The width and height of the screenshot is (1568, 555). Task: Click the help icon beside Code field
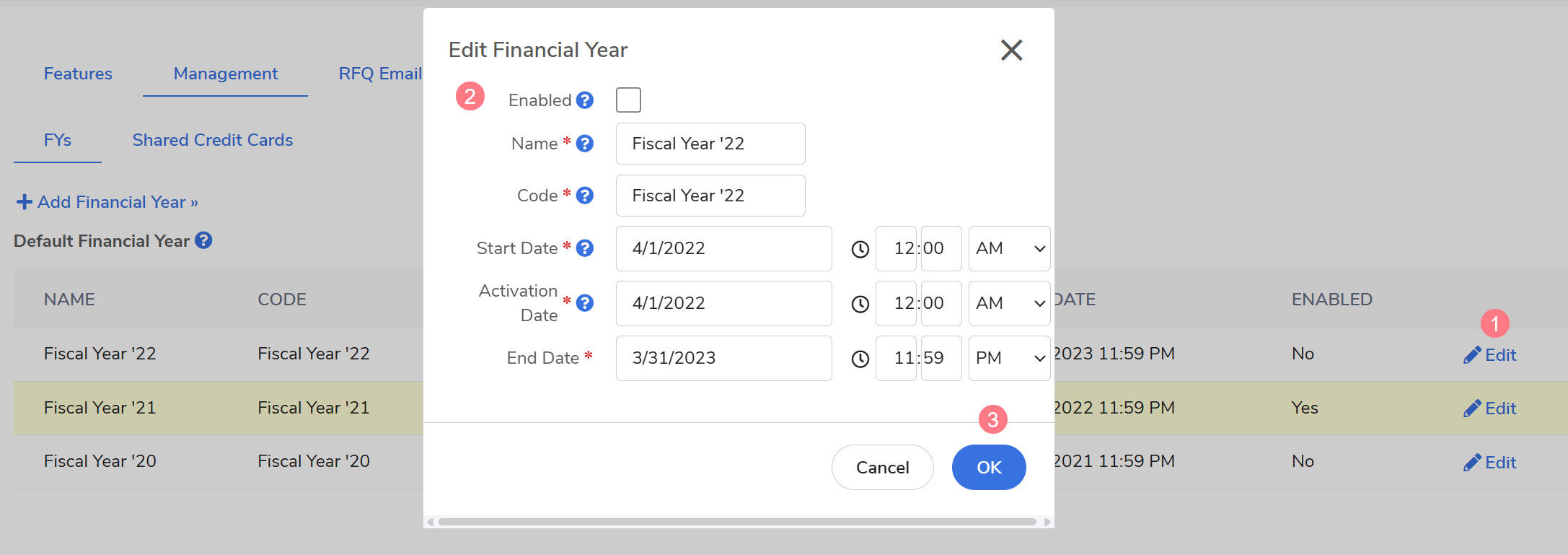point(585,196)
